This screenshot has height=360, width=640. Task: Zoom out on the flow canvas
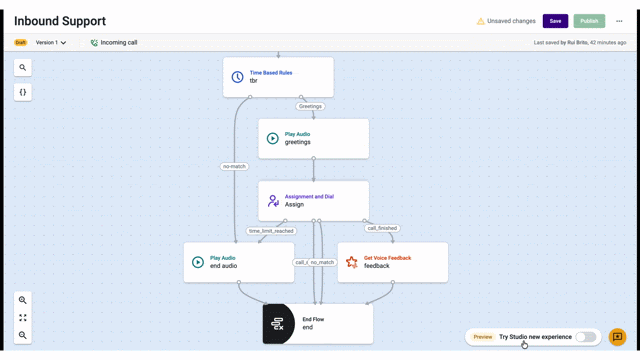pyautogui.click(x=22, y=335)
